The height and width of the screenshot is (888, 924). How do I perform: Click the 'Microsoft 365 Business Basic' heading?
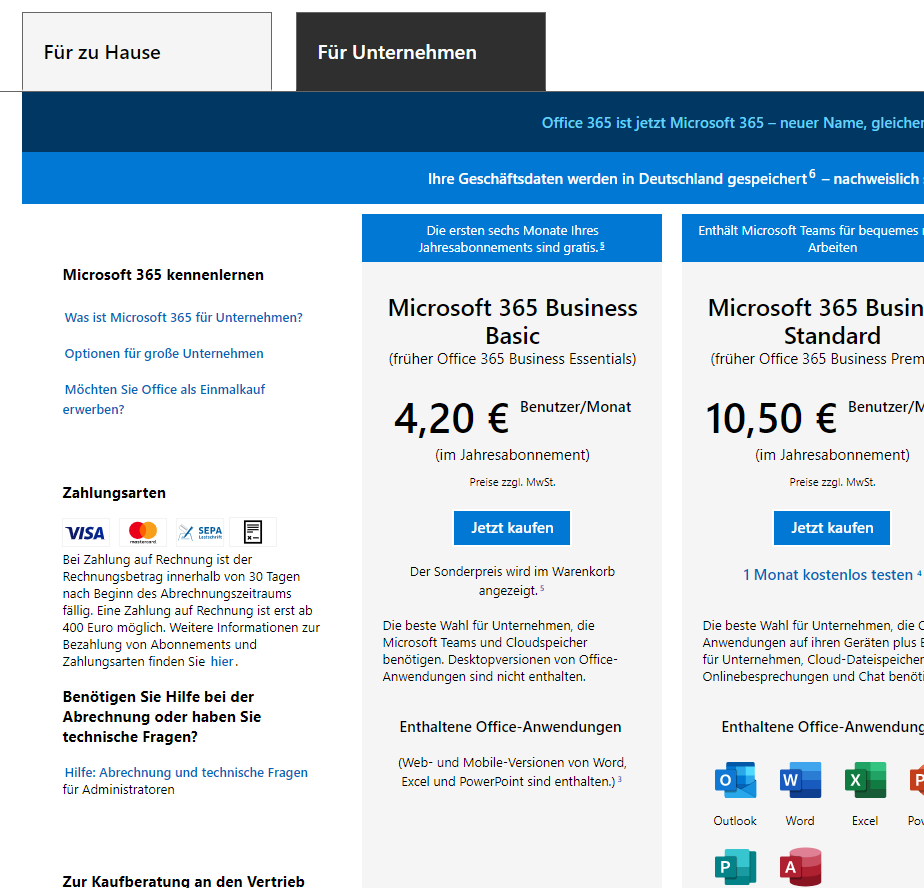512,322
